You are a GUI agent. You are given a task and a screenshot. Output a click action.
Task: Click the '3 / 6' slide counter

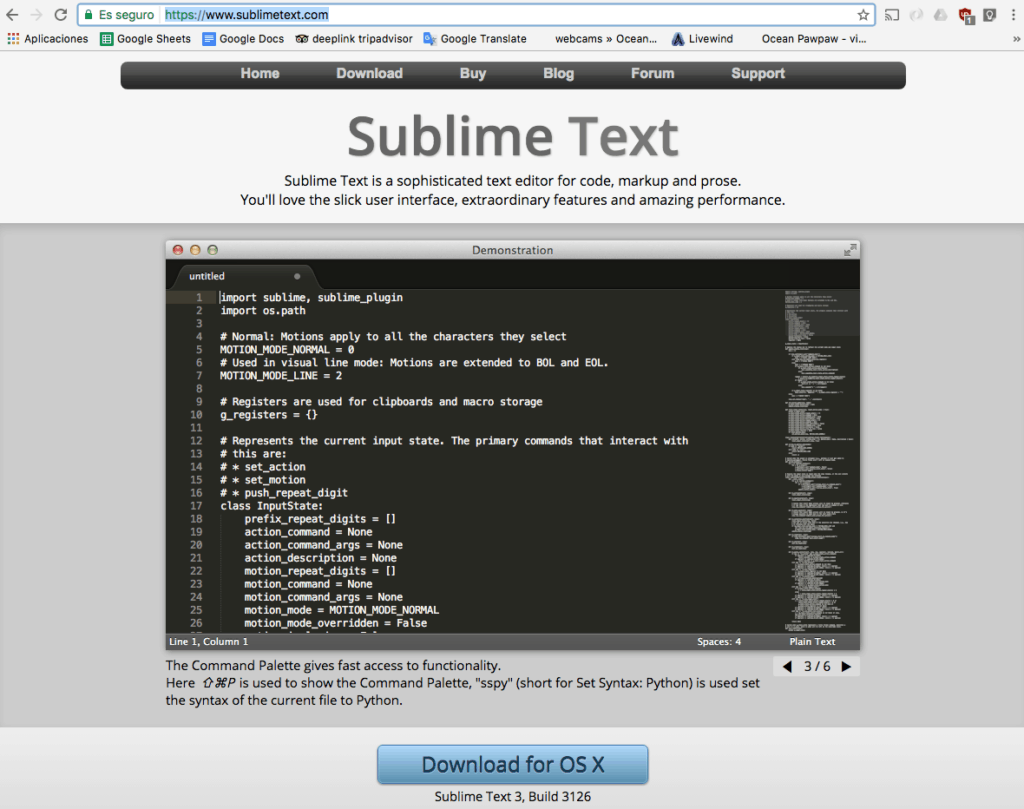pos(817,667)
